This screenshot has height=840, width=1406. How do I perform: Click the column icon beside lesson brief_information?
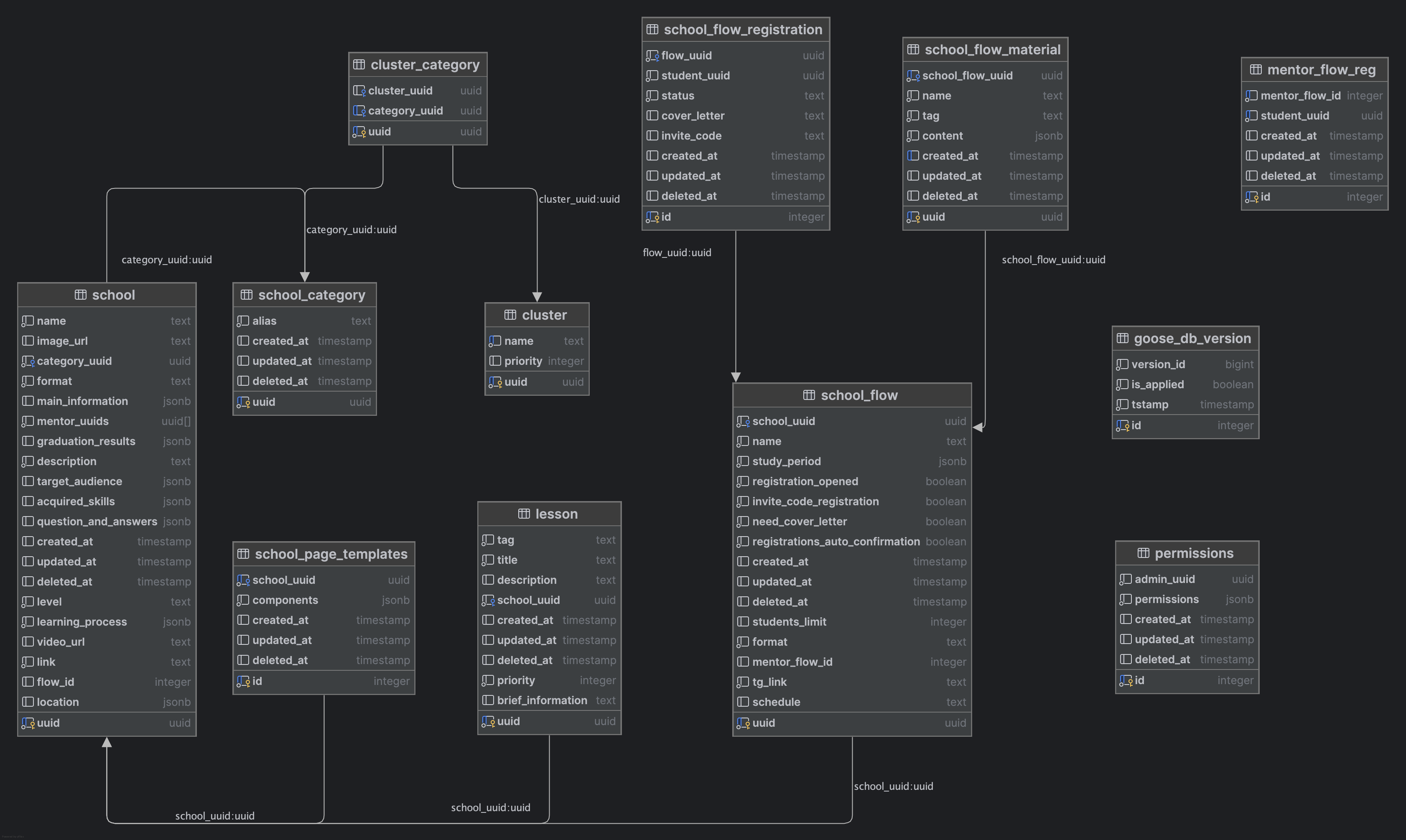coord(488,700)
